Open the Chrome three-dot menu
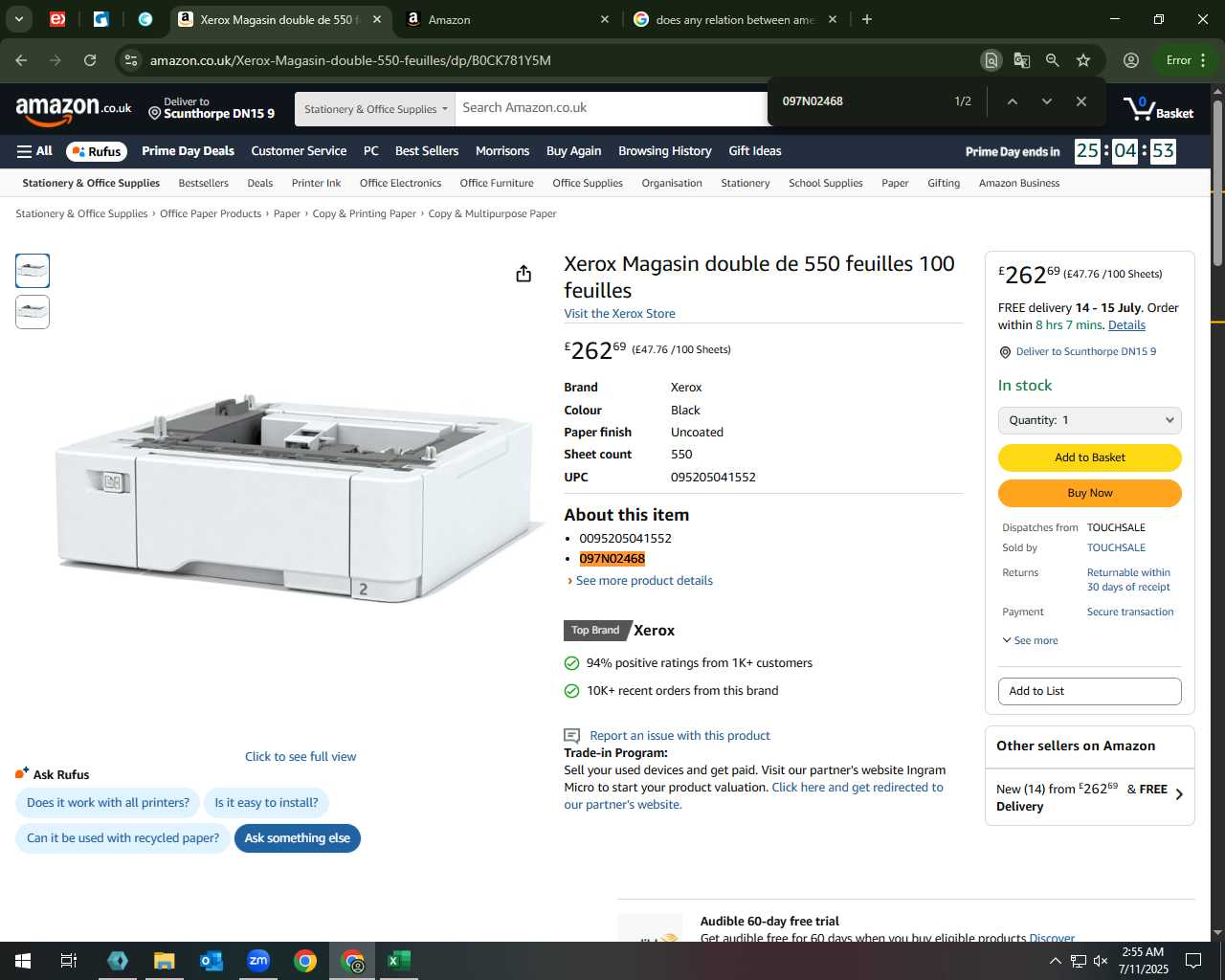1225x980 pixels. click(1204, 60)
